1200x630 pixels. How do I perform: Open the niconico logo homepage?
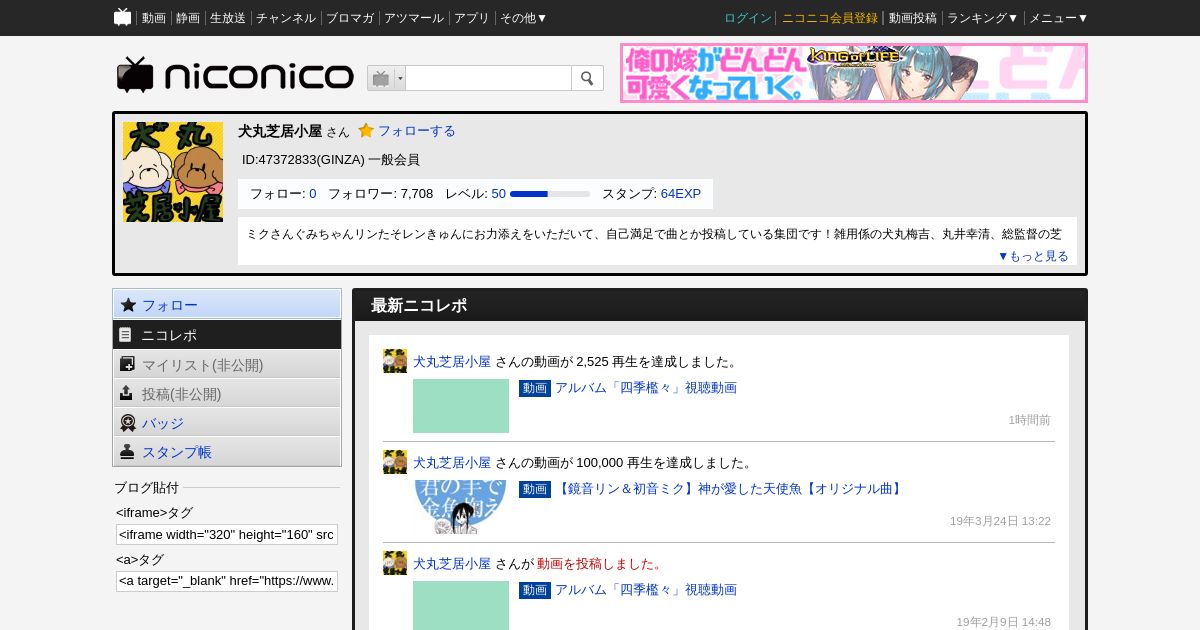coord(235,76)
